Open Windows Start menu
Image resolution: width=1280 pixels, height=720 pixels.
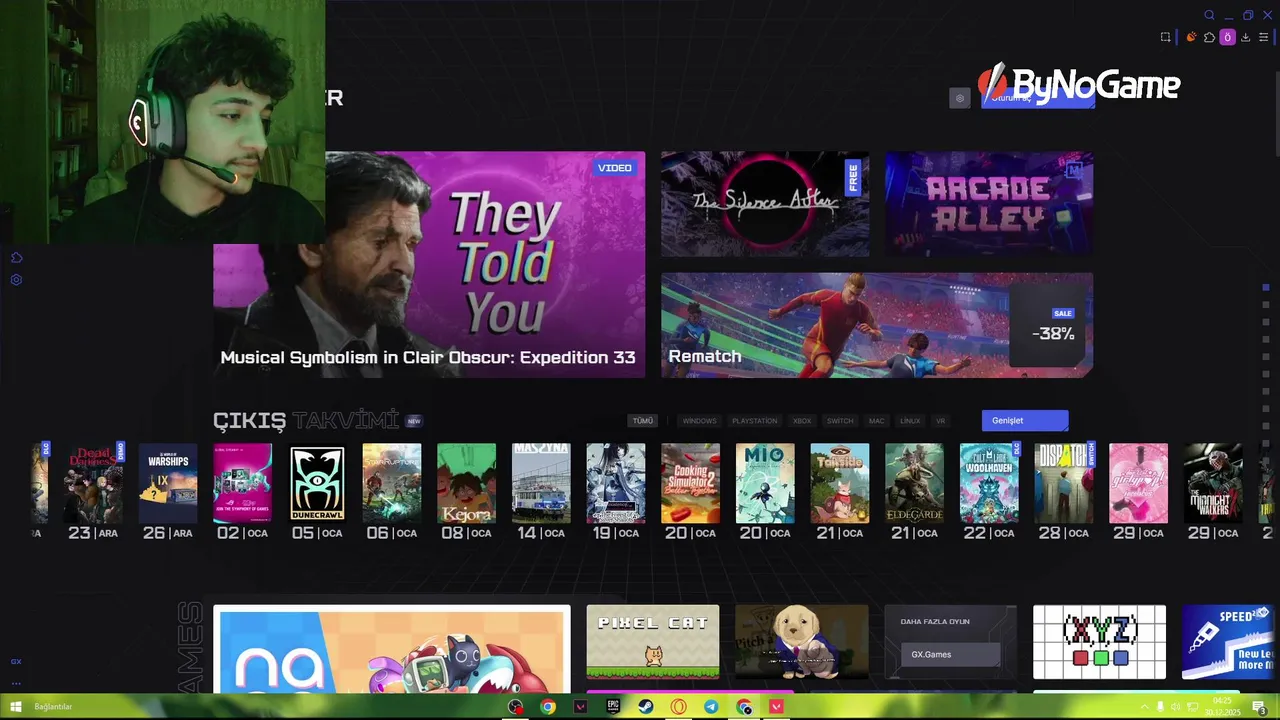pyautogui.click(x=16, y=707)
